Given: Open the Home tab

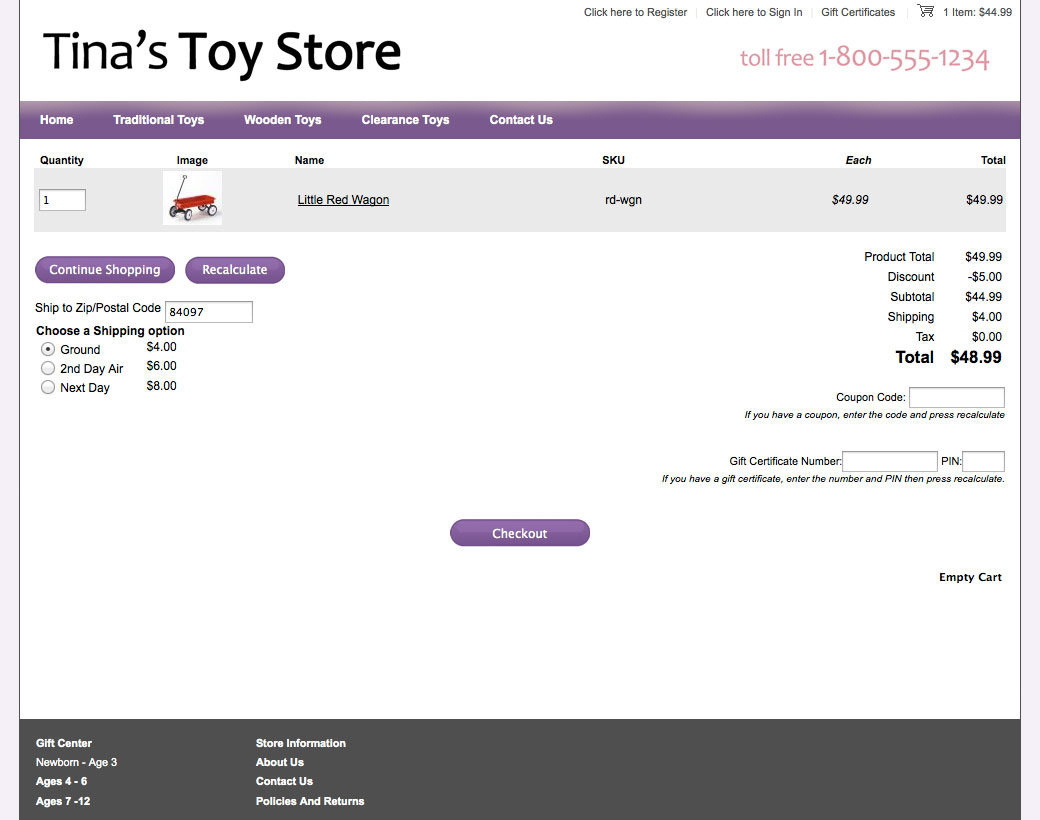Looking at the screenshot, I should [x=56, y=119].
